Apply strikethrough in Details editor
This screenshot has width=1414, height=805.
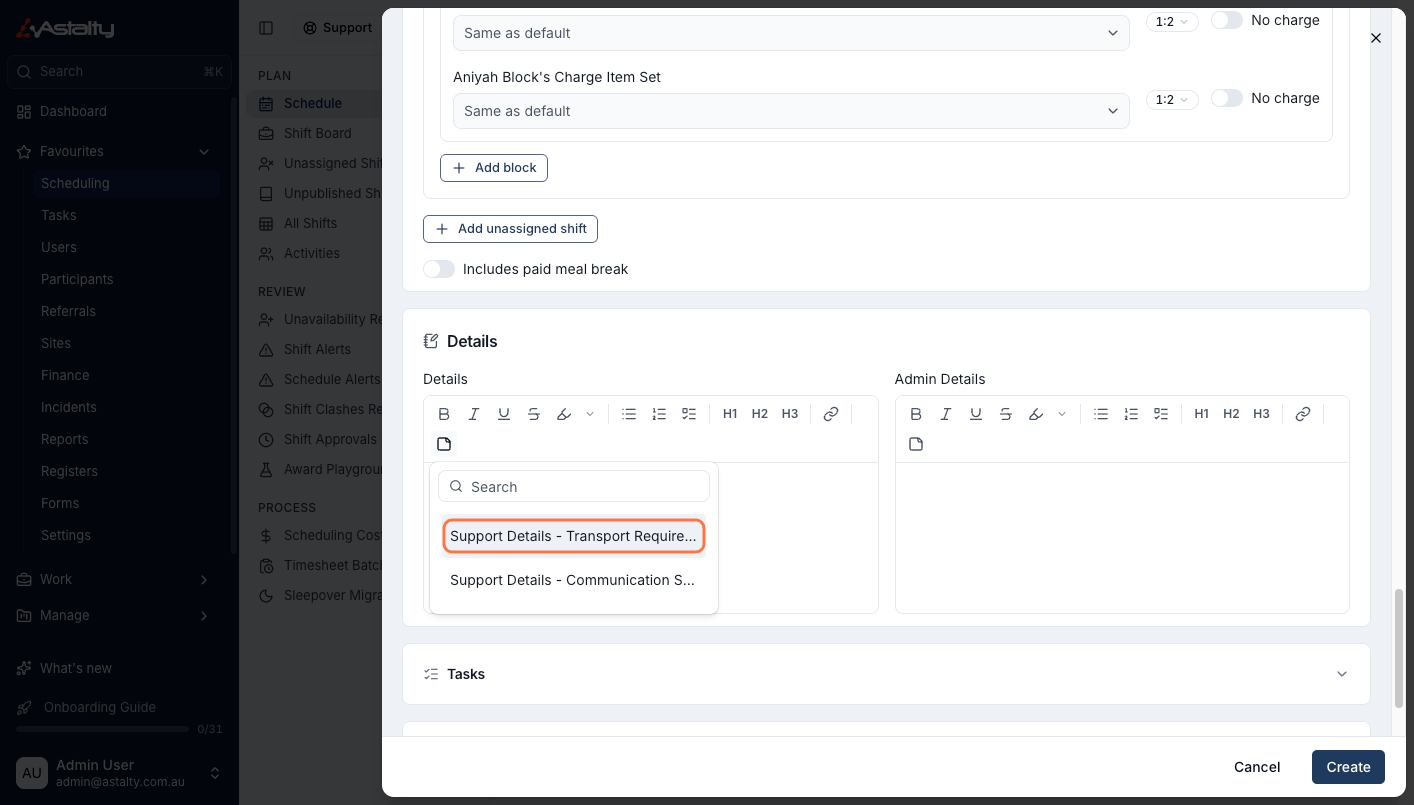pyautogui.click(x=534, y=414)
